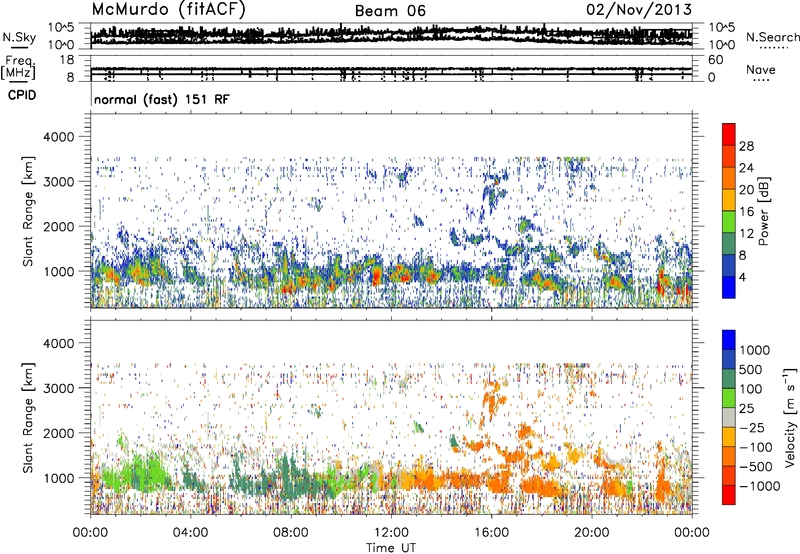Click the 60 label on Nave axis
800x554 pixels.
coord(715,60)
